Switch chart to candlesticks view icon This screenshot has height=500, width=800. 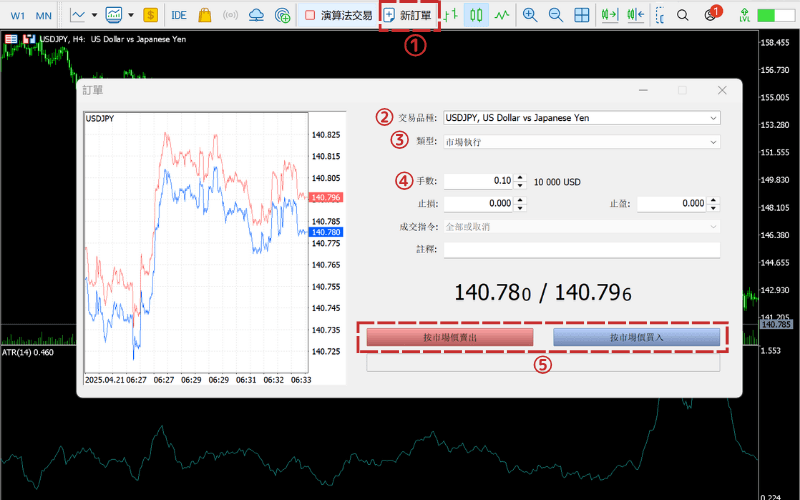[x=476, y=15]
